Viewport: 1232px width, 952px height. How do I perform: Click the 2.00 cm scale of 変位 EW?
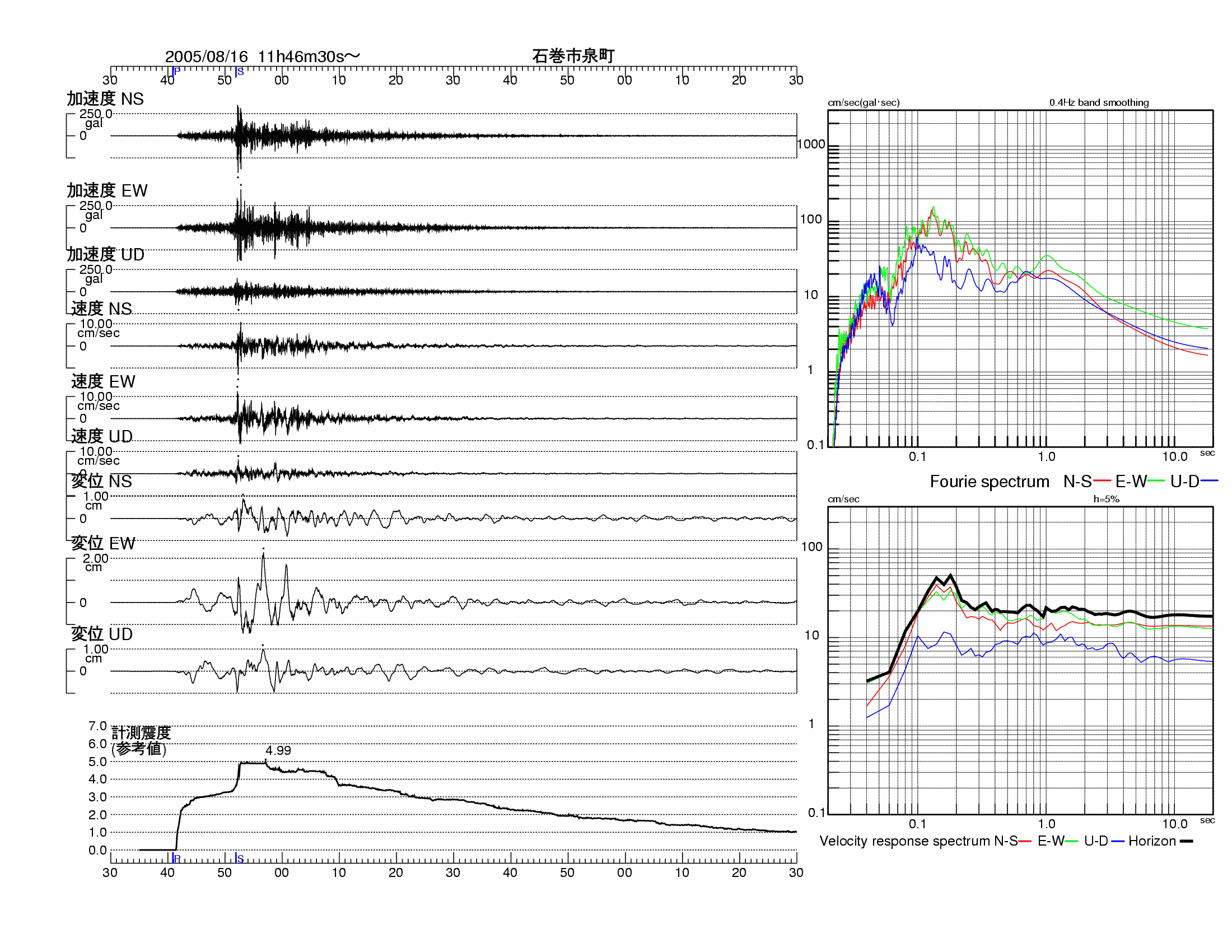pyautogui.click(x=95, y=562)
